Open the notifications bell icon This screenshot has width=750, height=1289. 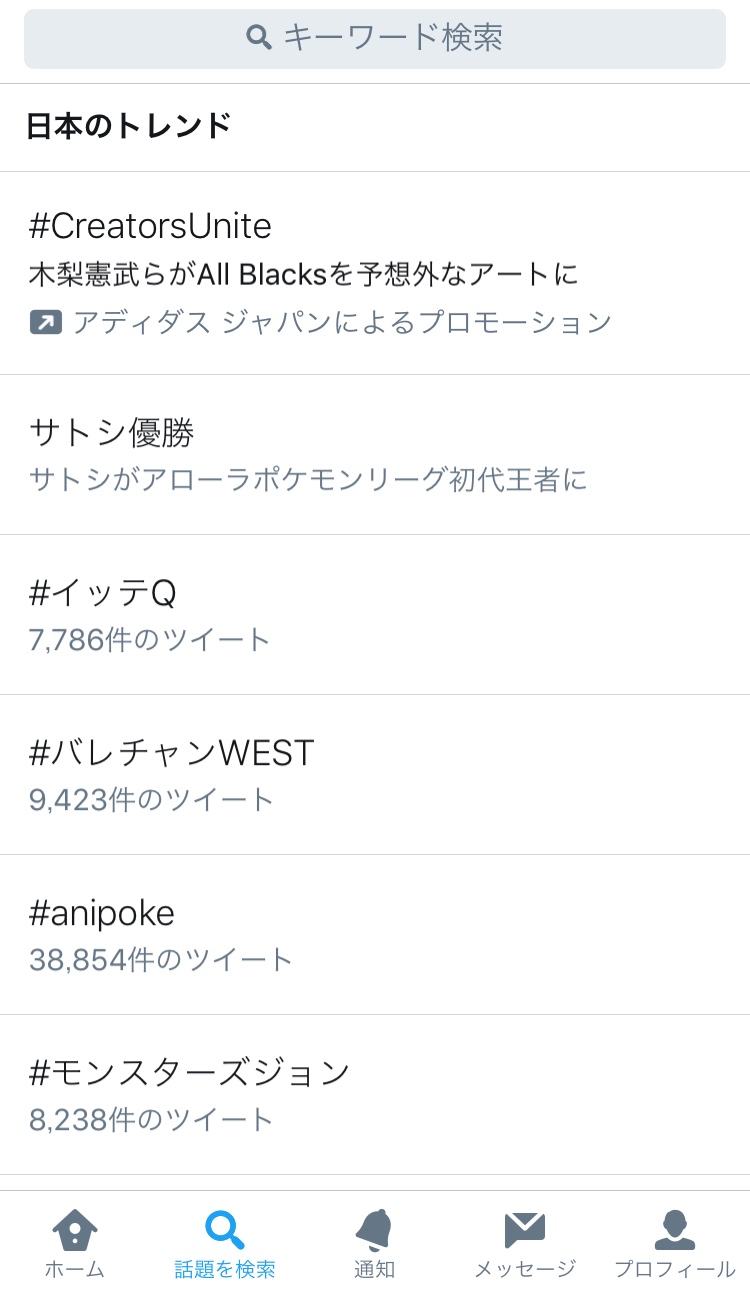[374, 1229]
